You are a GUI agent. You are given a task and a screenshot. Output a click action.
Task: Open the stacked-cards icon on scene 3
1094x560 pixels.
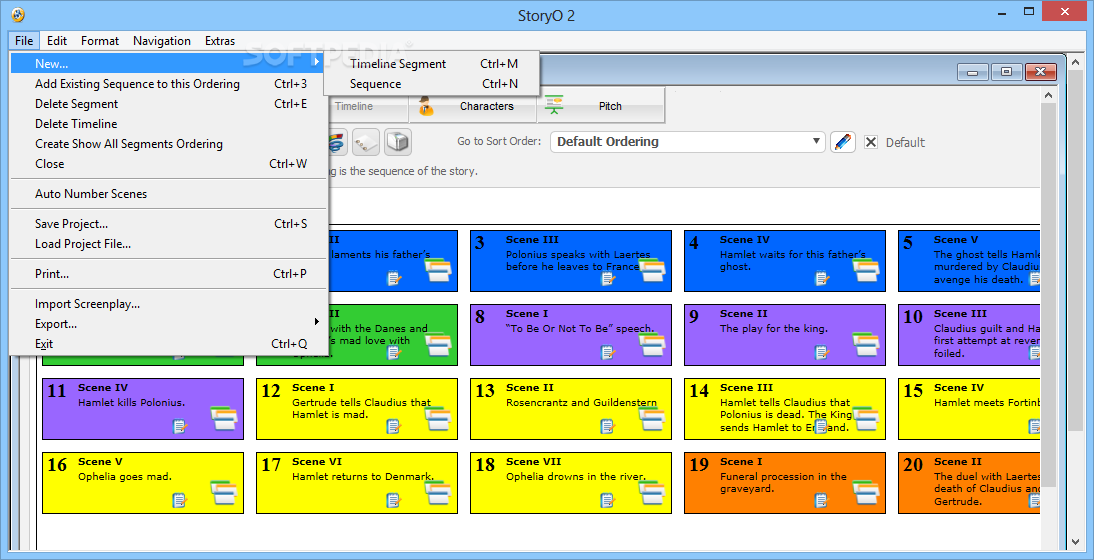point(652,270)
